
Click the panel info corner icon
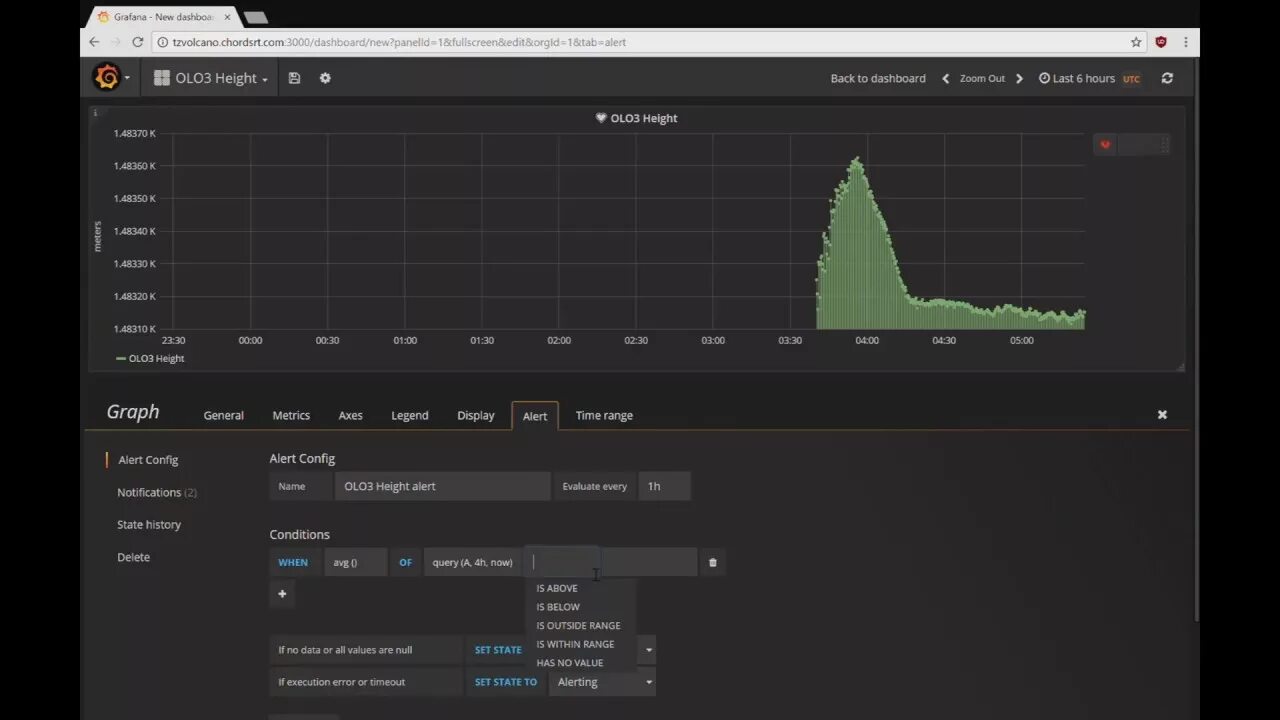(95, 112)
